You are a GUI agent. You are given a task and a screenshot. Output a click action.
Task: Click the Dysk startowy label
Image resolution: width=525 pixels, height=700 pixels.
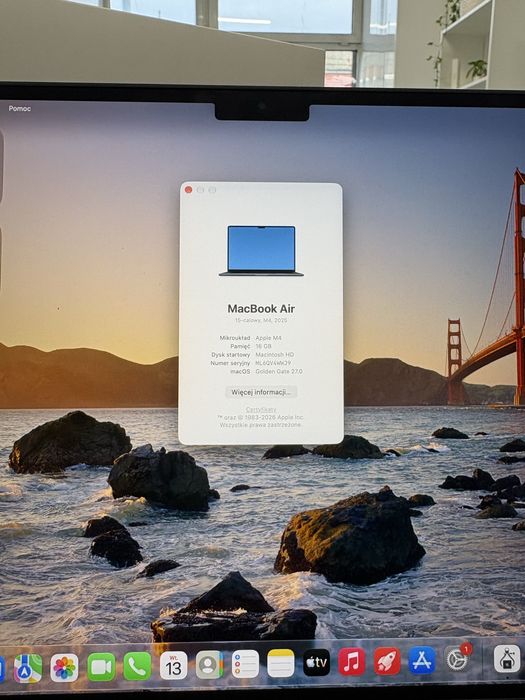(x=231, y=355)
